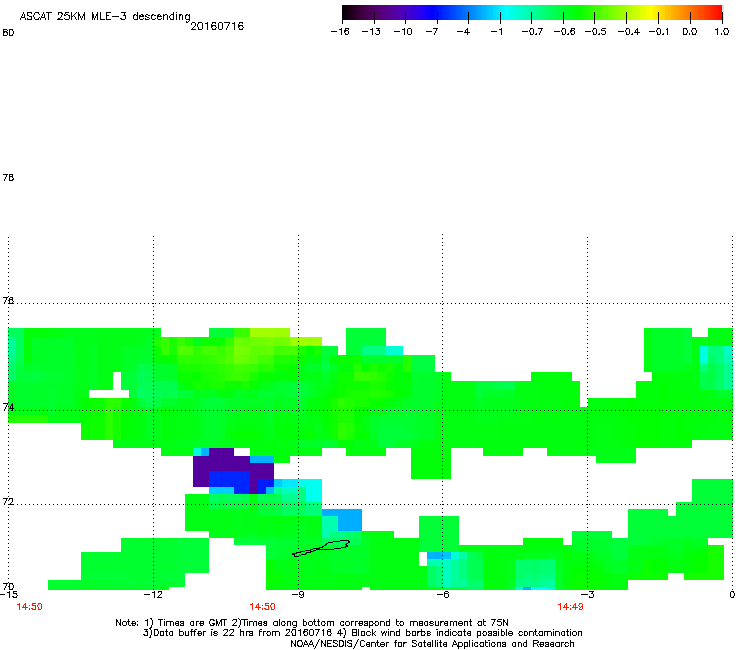Click the colorbar label '-0.5'
The width and height of the screenshot is (740, 650).
coord(596,32)
